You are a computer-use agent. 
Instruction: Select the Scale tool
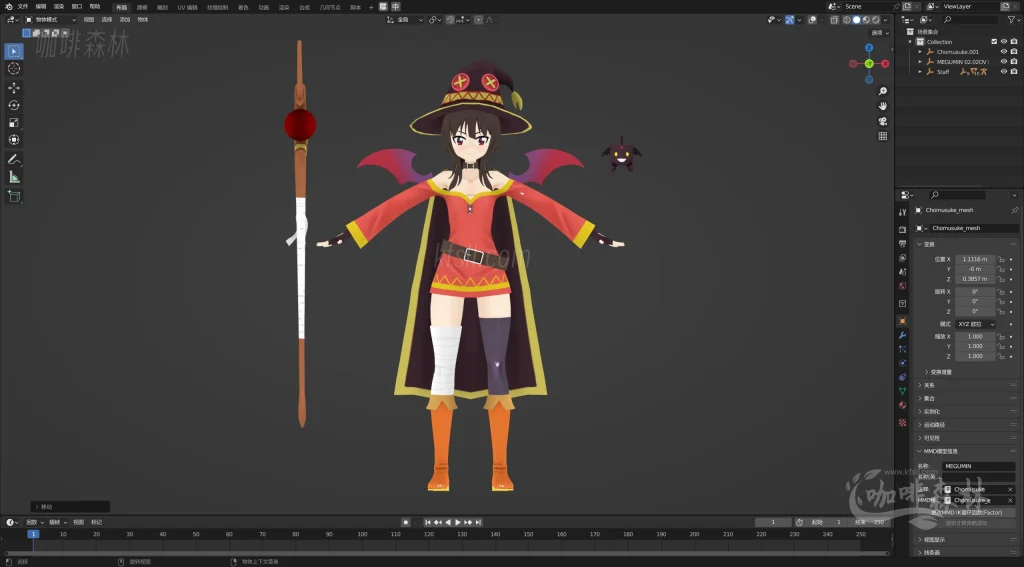[14, 123]
